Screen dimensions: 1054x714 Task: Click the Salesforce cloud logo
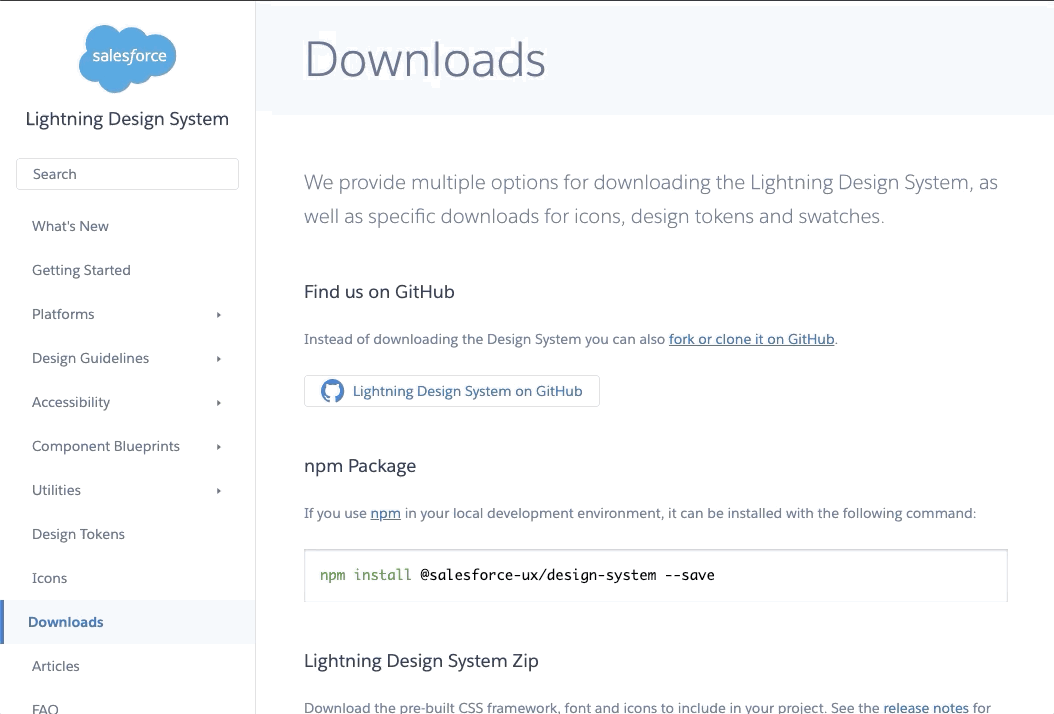point(127,58)
